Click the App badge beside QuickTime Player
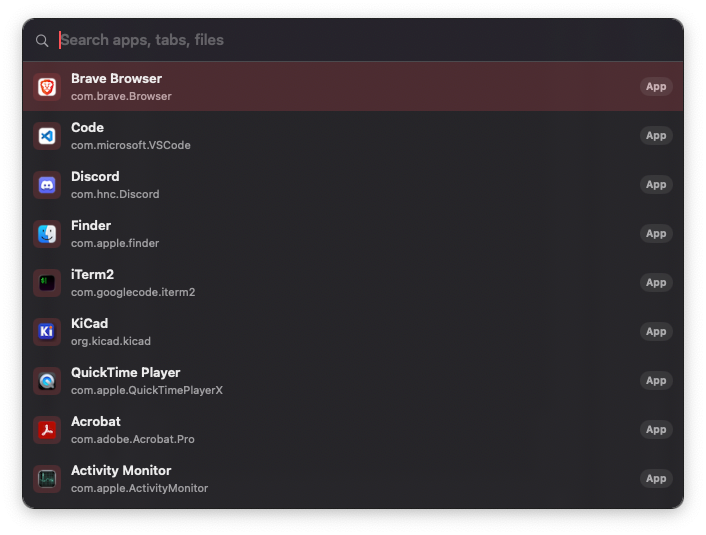 [x=656, y=381]
